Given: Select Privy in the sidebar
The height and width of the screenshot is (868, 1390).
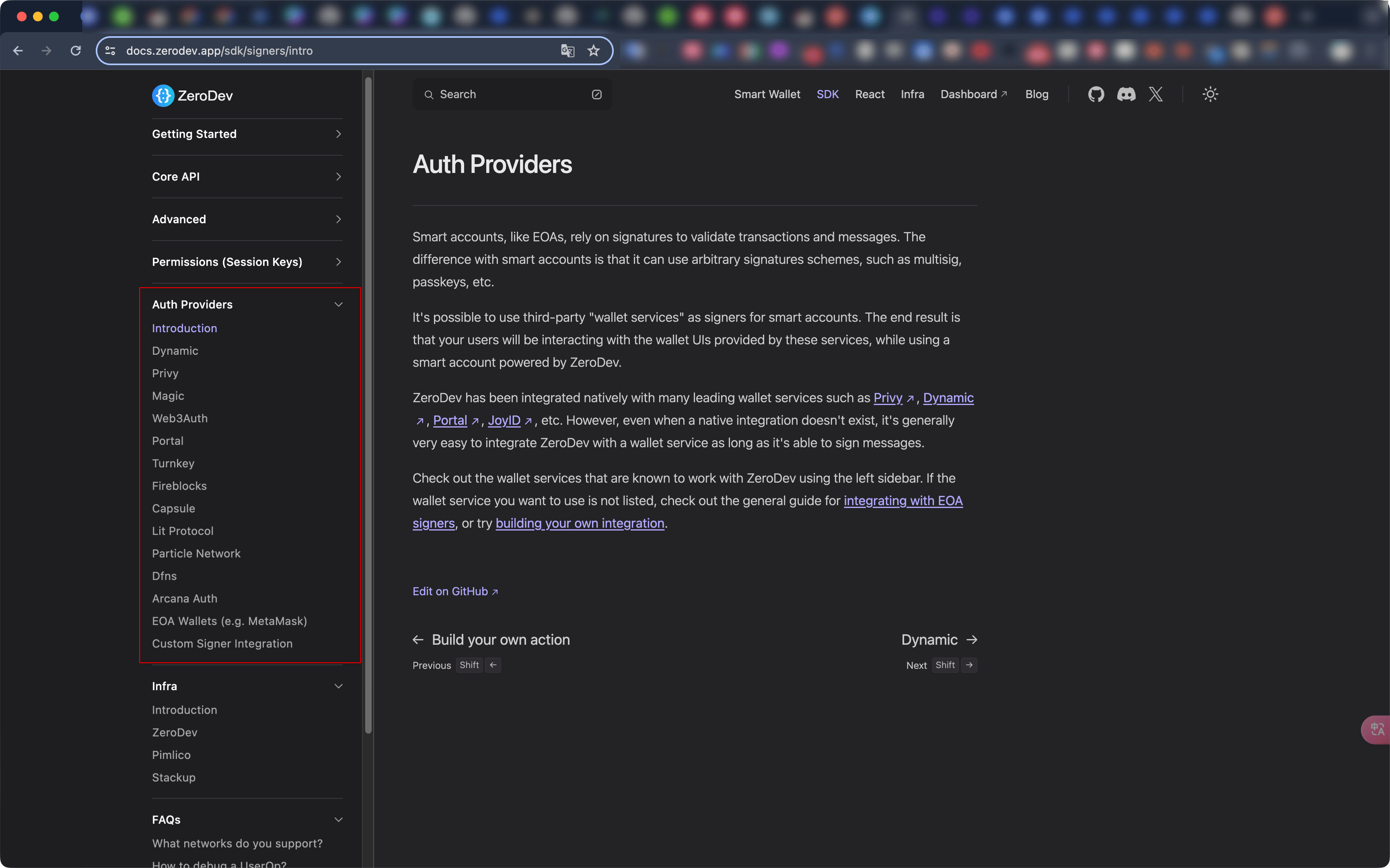Looking at the screenshot, I should (165, 373).
